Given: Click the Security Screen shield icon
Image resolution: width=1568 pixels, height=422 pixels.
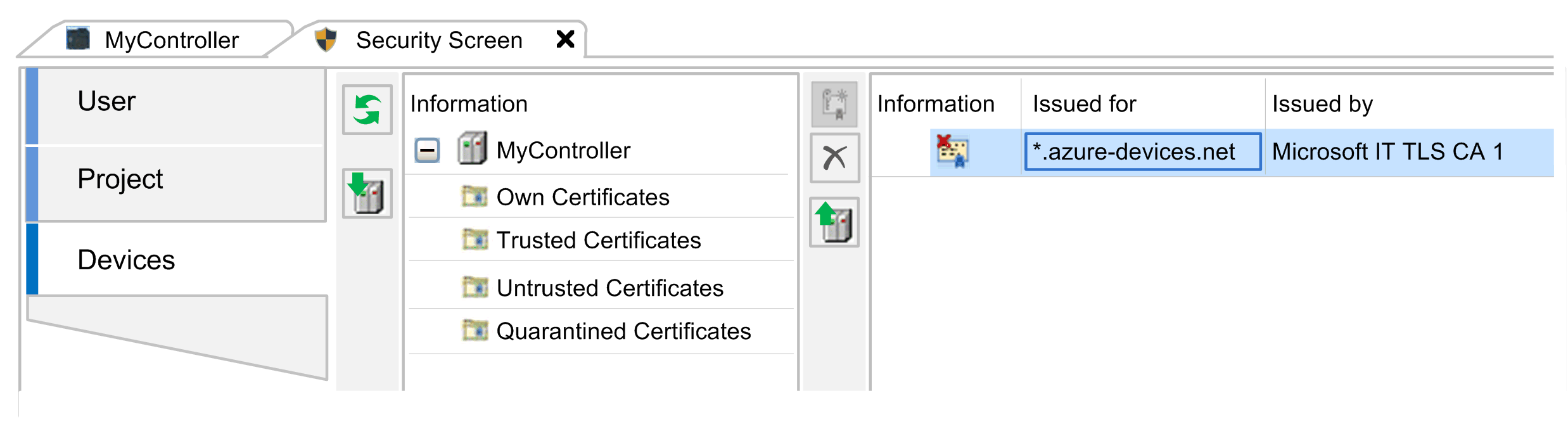Looking at the screenshot, I should click(326, 40).
